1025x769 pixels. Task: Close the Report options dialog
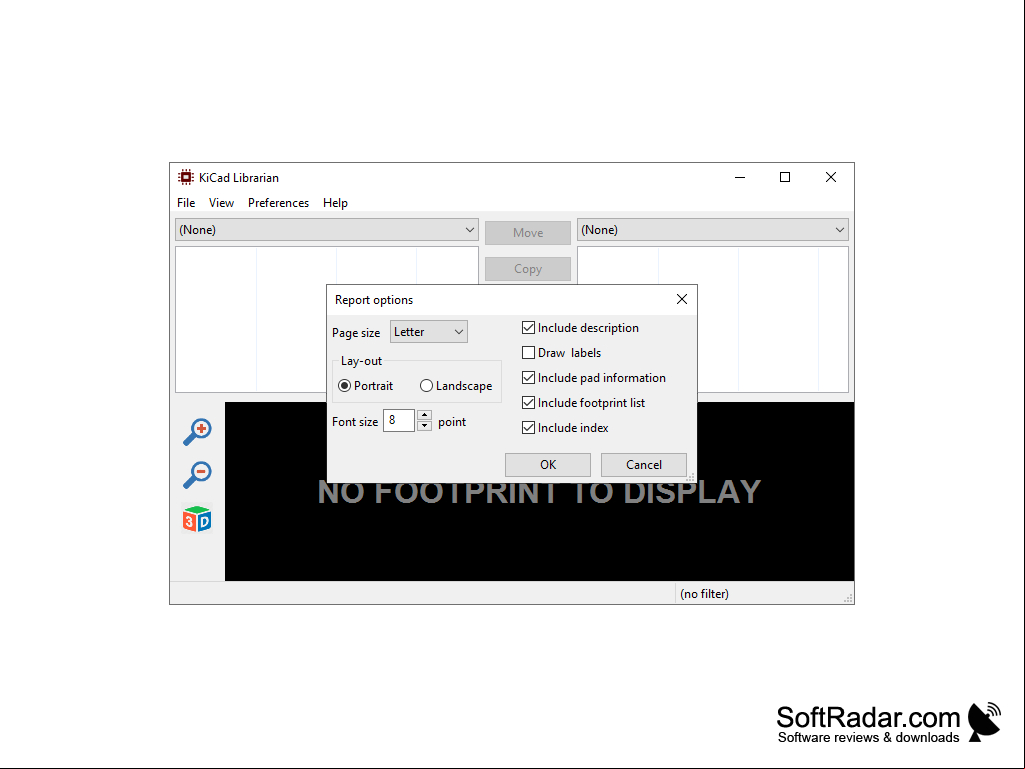click(682, 299)
